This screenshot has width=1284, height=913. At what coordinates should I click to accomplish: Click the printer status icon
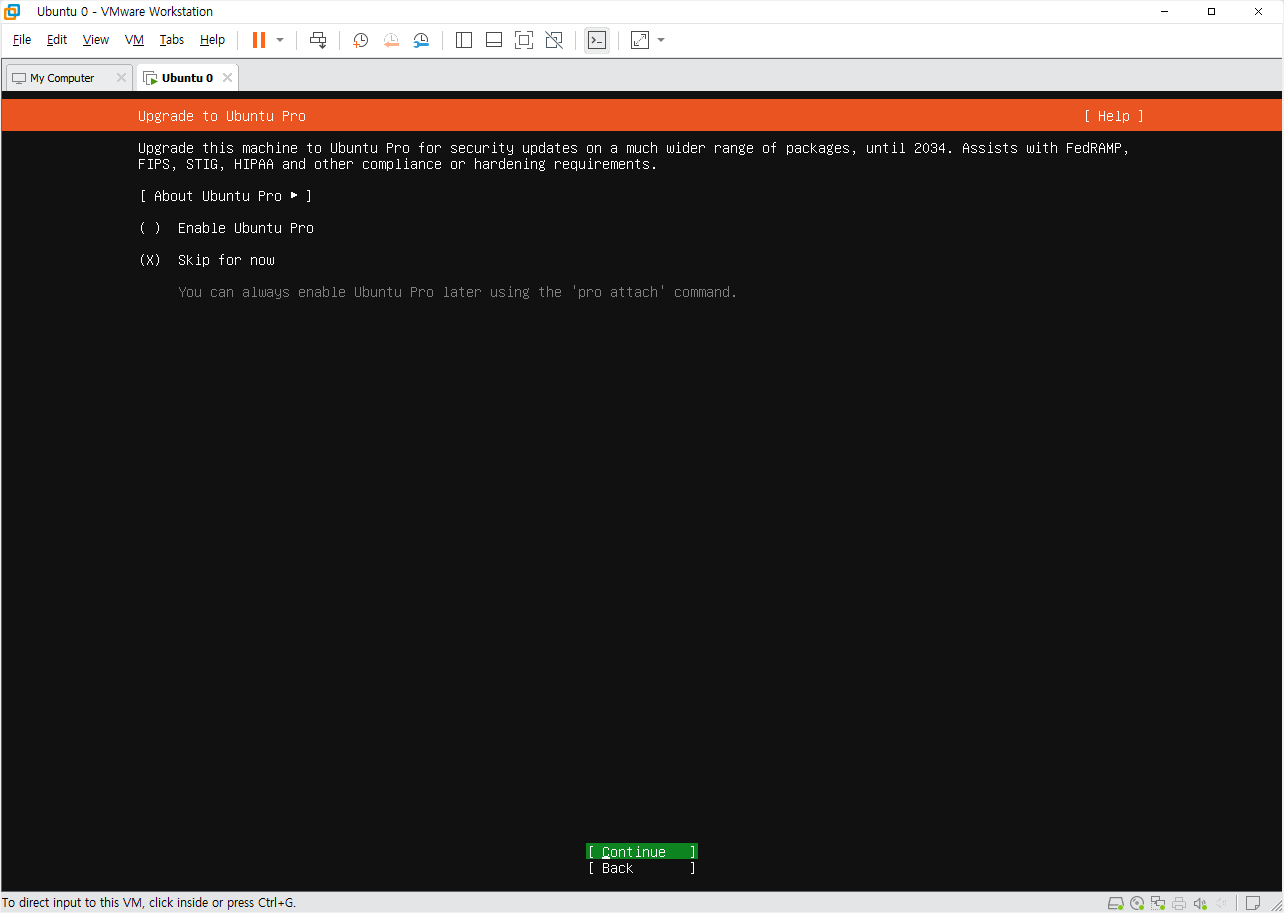[1180, 903]
